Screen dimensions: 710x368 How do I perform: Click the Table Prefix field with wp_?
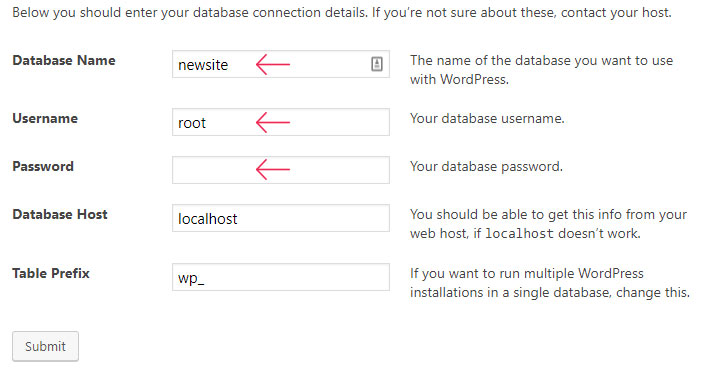(281, 277)
